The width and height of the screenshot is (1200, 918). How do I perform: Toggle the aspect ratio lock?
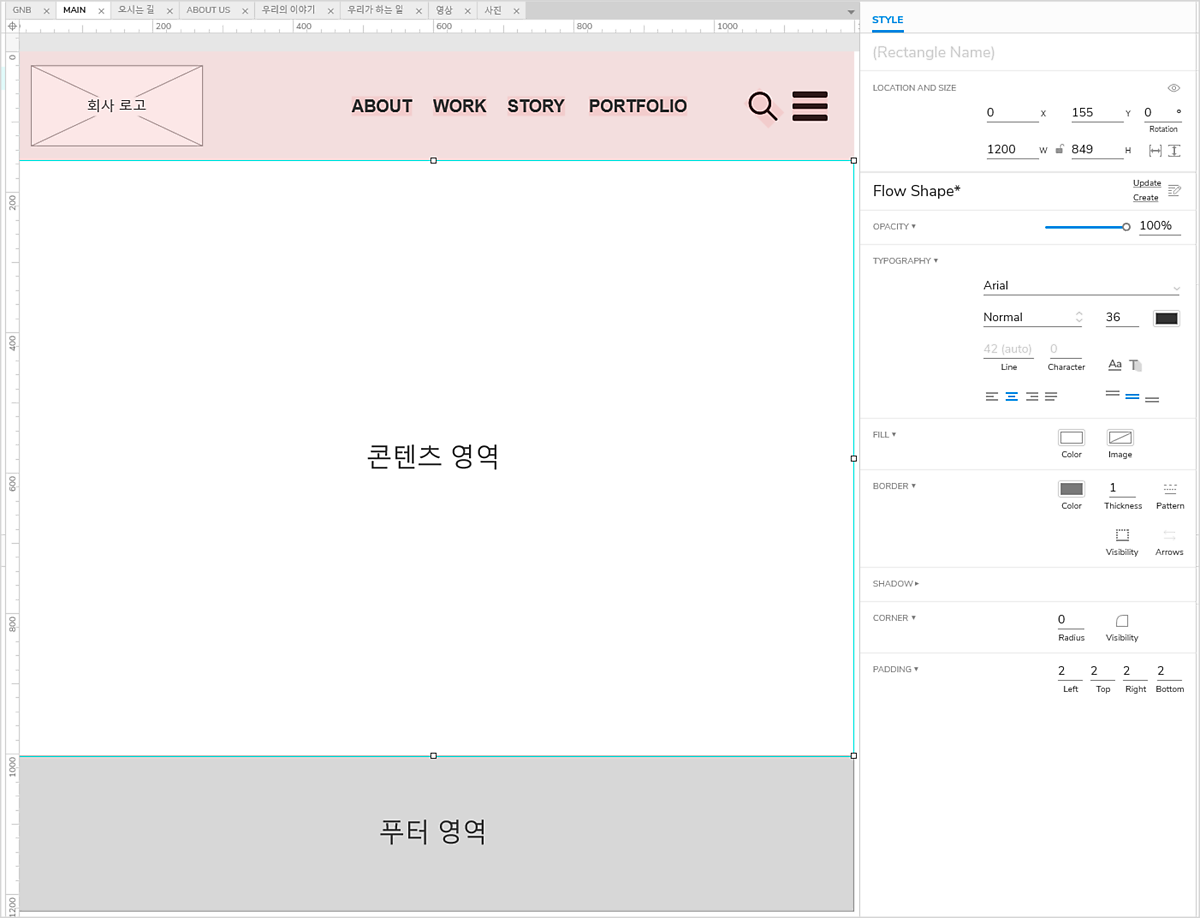tap(1059, 150)
